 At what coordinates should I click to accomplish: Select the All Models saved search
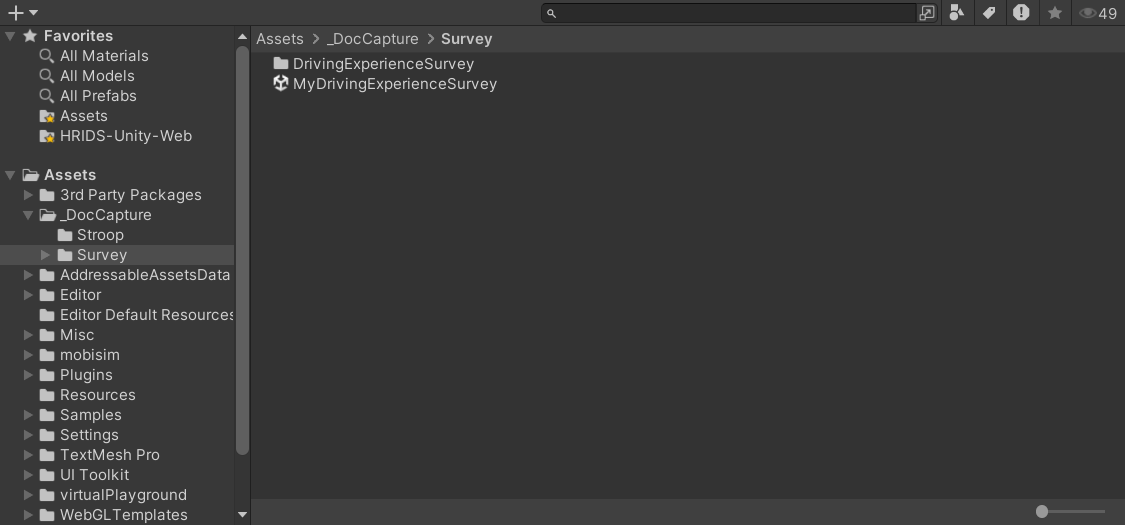point(97,76)
